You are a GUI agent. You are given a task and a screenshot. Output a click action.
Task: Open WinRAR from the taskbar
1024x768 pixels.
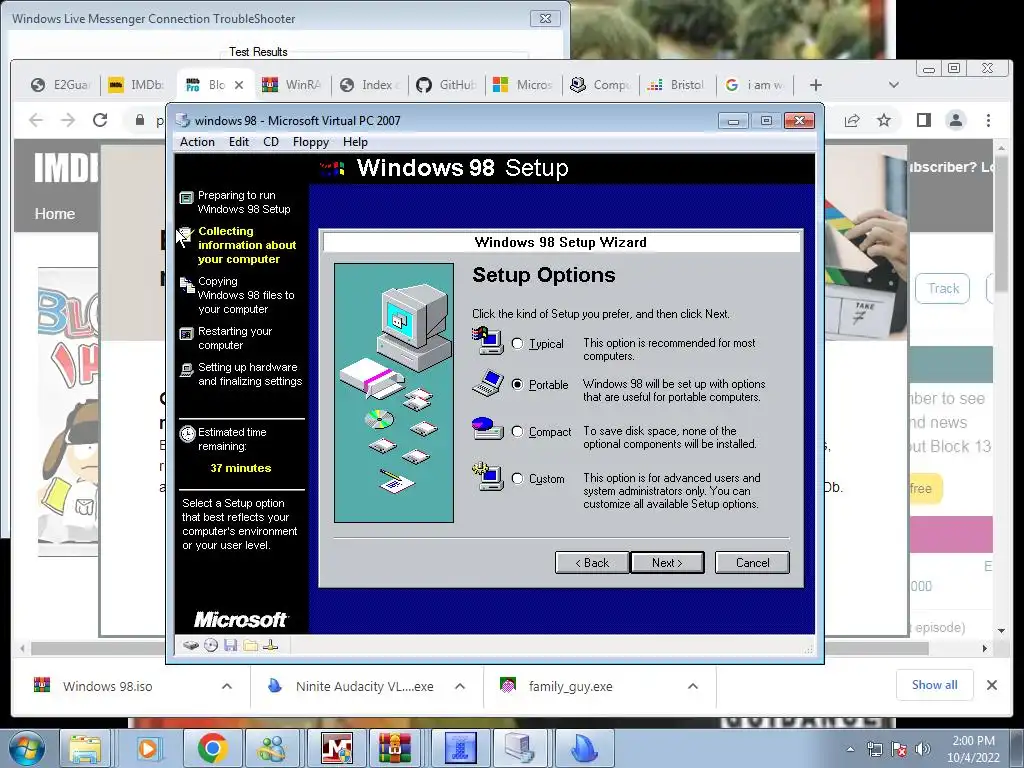point(396,748)
